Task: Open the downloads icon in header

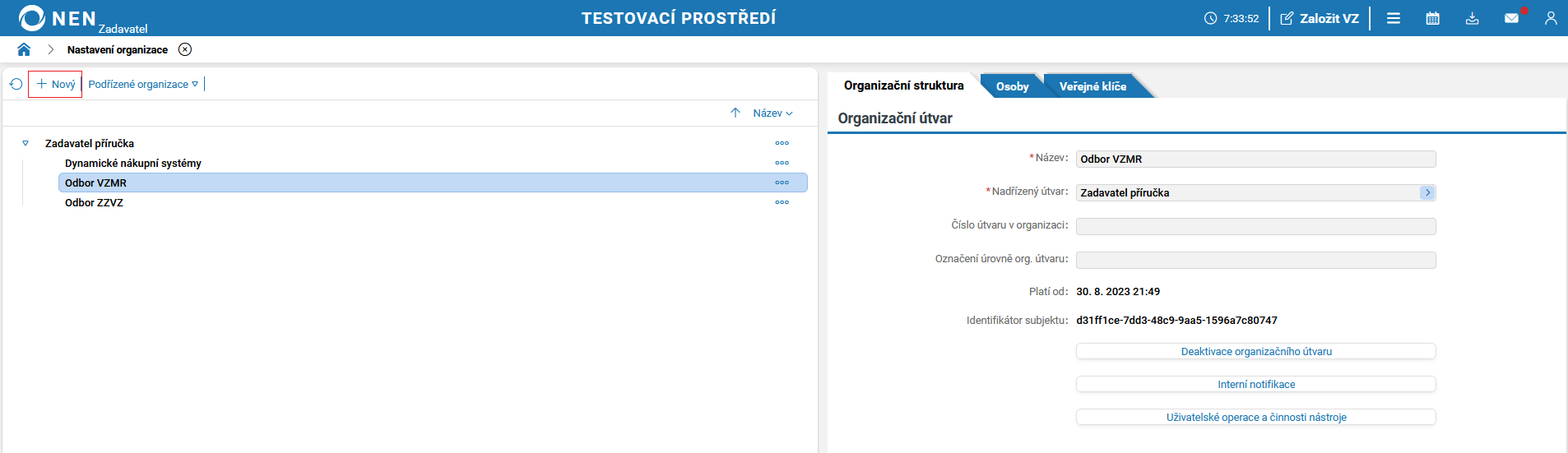Action: (1473, 18)
